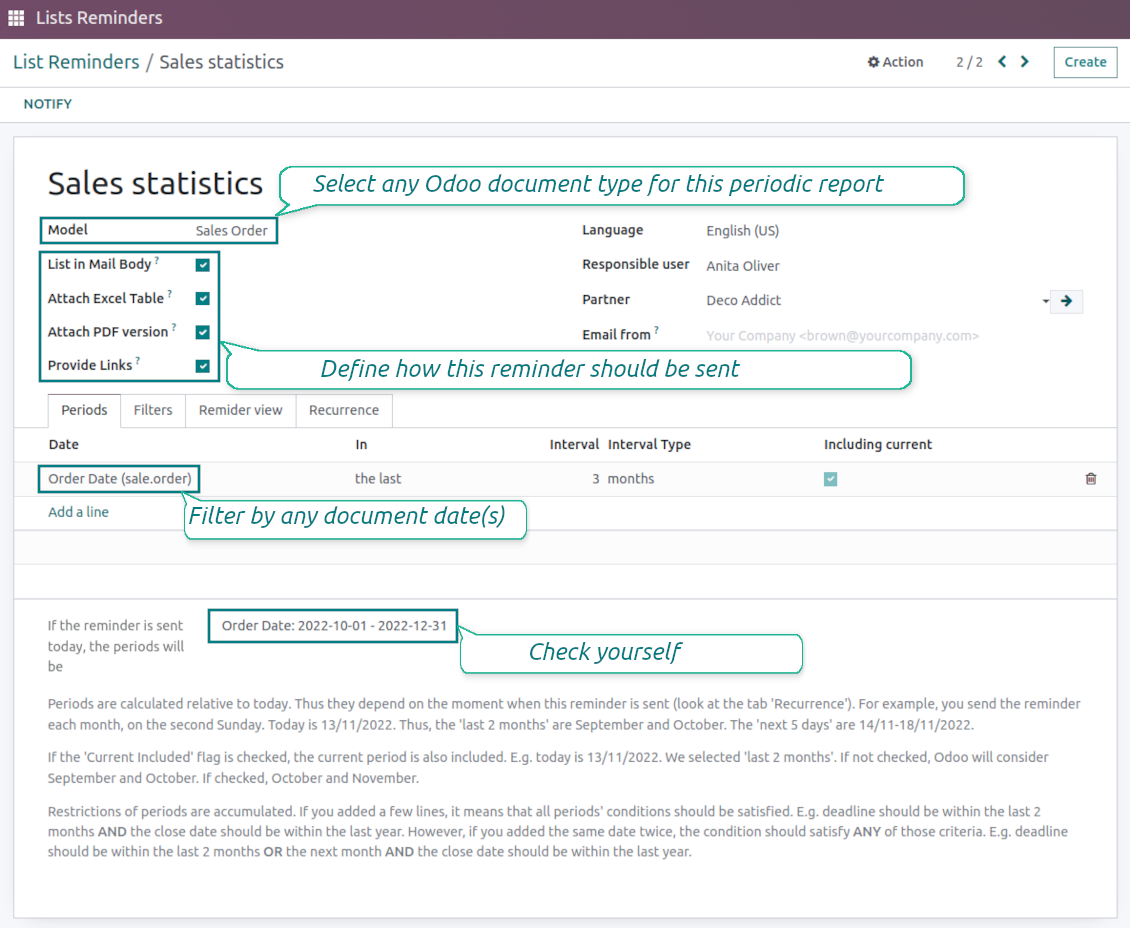Click the Action gear menu

895,62
